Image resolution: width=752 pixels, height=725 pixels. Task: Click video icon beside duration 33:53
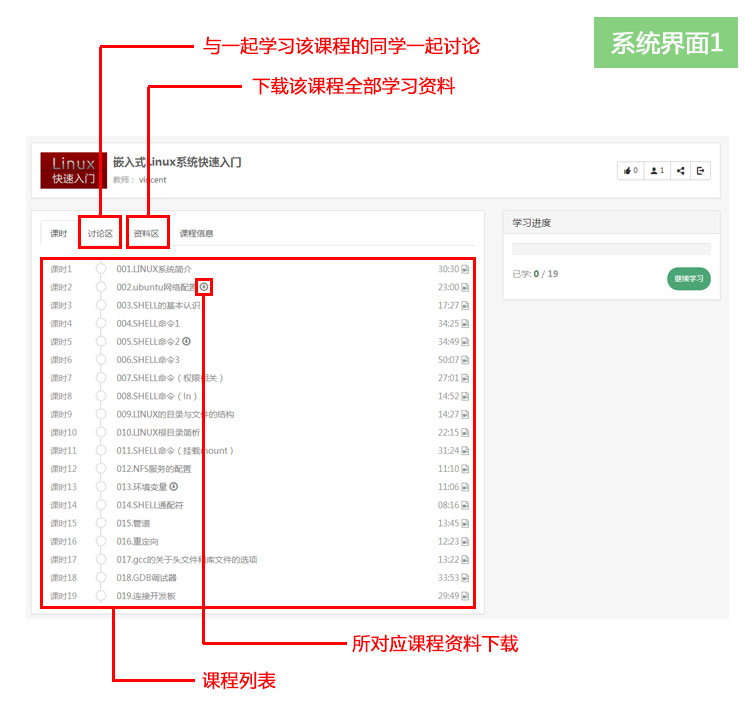click(465, 578)
